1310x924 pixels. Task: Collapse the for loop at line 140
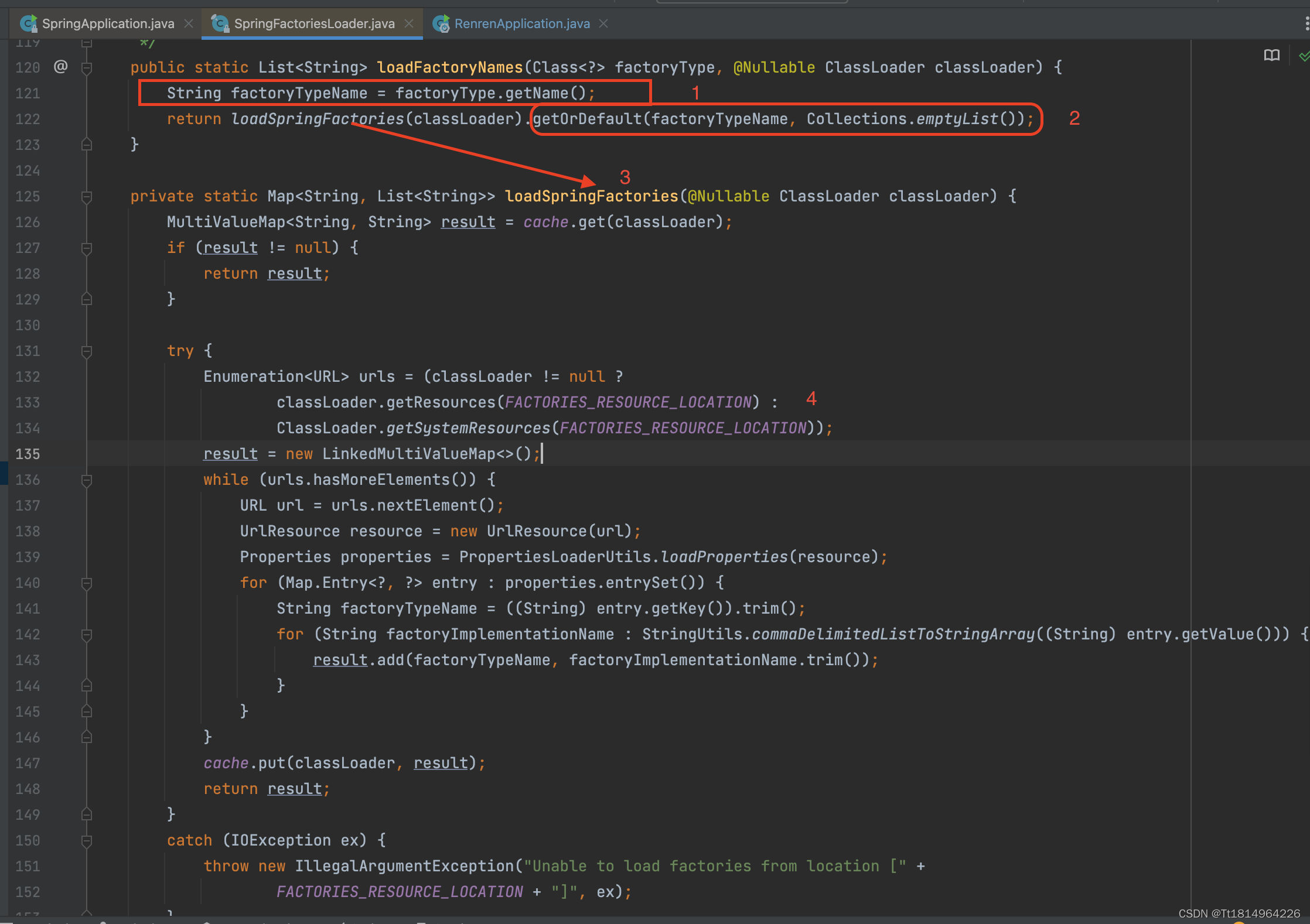87,583
